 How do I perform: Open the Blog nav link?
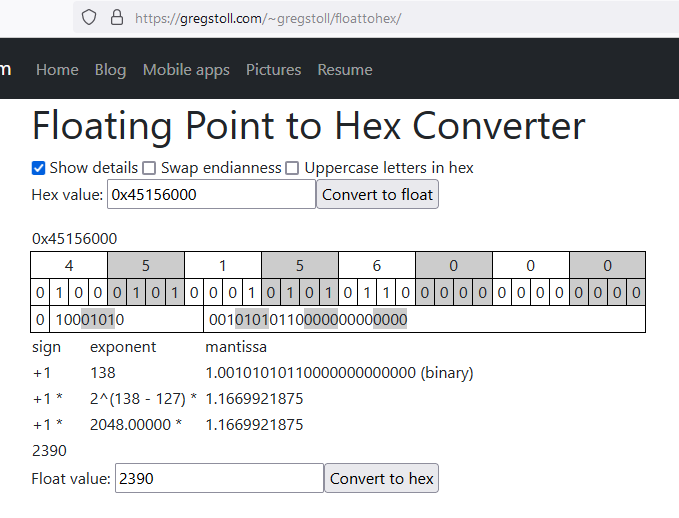pyautogui.click(x=110, y=70)
